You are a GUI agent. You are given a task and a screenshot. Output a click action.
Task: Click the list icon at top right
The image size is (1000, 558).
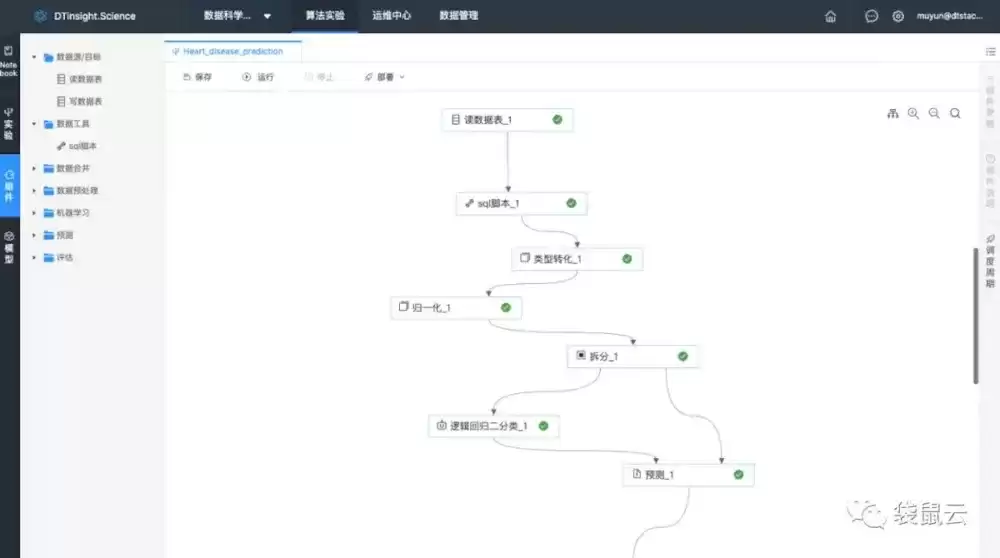pos(990,52)
